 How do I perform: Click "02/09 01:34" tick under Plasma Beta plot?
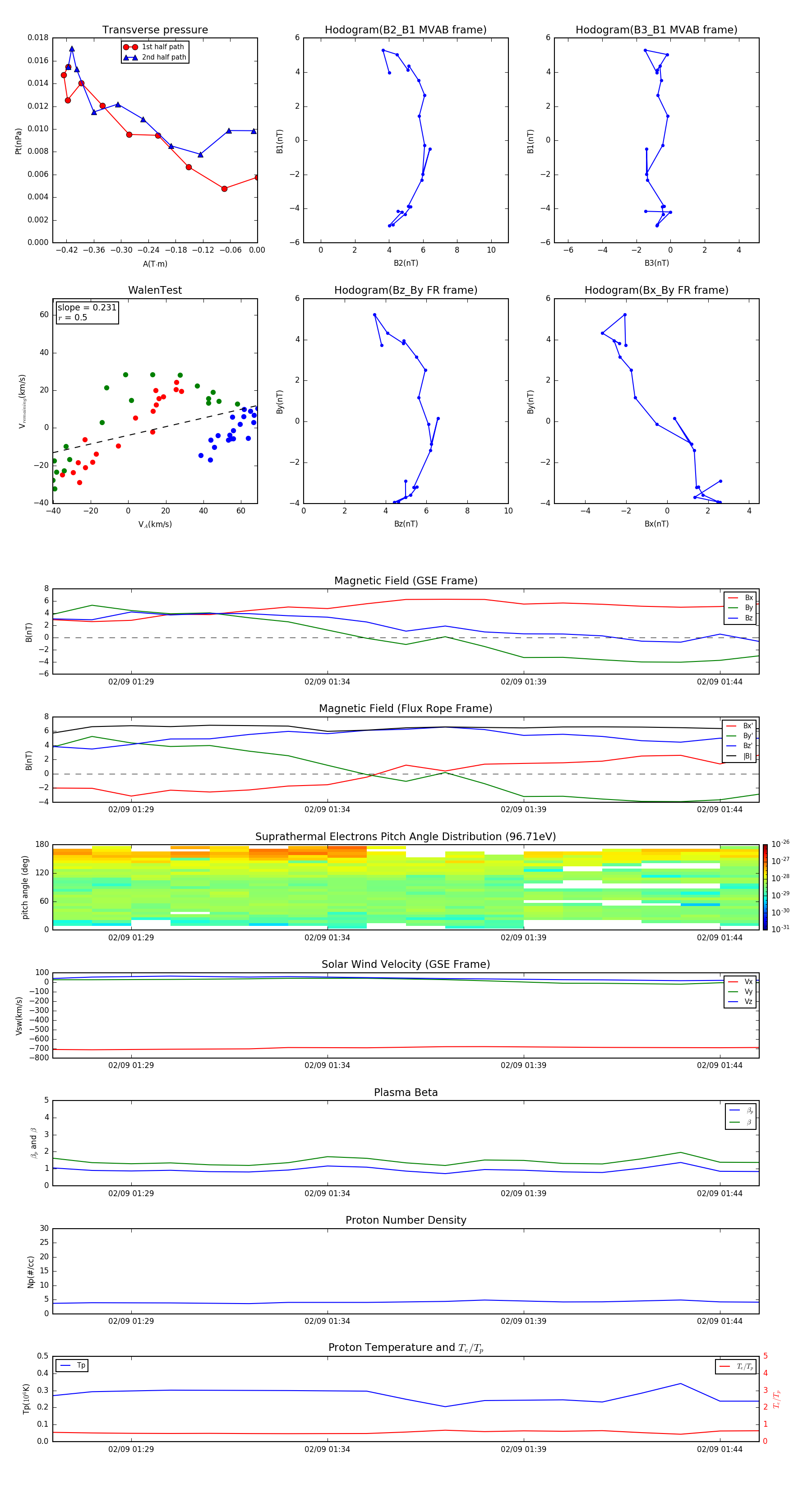click(327, 1193)
